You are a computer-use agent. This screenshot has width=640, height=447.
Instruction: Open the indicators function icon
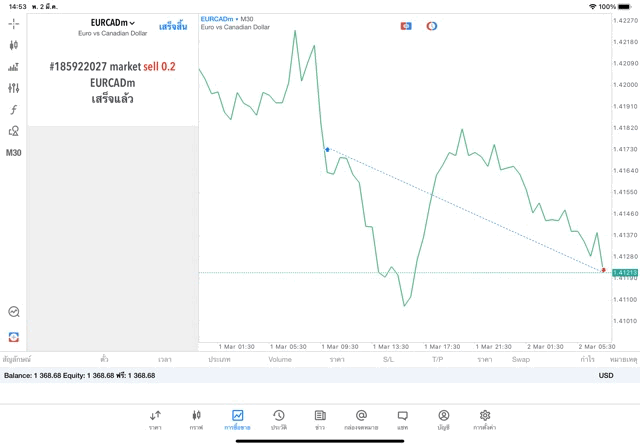click(13, 110)
